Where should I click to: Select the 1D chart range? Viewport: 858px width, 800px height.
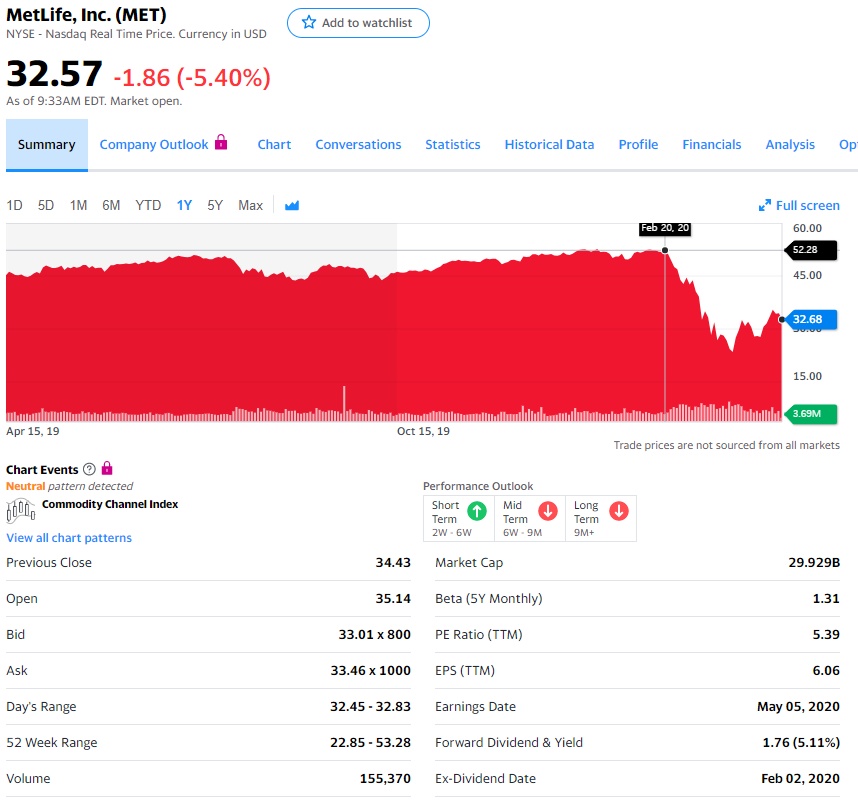click(x=15, y=205)
